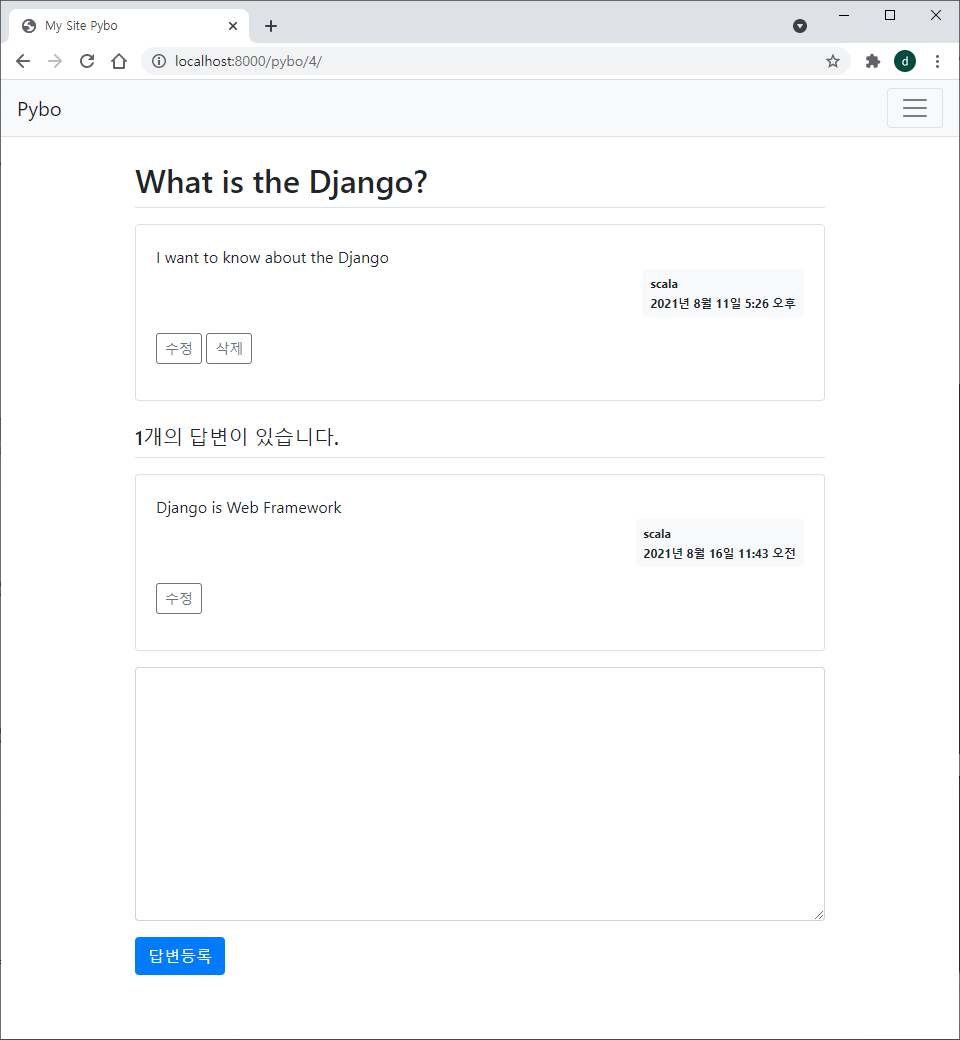Click author 'scala' in the question badge

[663, 284]
